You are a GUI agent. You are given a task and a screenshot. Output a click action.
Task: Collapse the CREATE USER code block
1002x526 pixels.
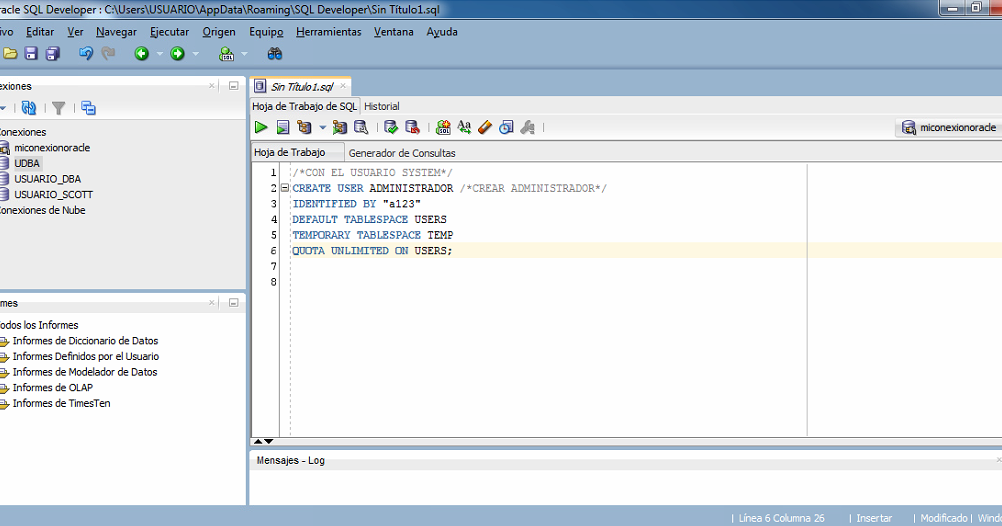[284, 188]
